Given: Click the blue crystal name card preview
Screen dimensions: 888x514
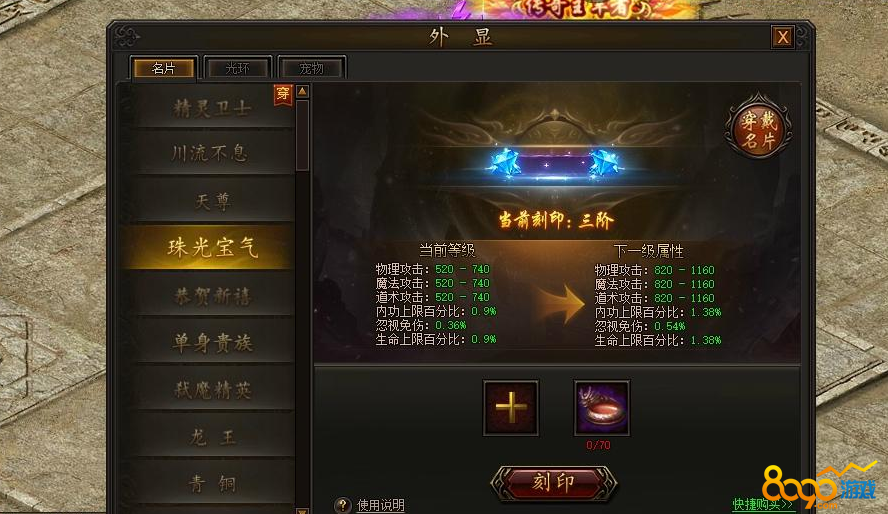Looking at the screenshot, I should (554, 164).
